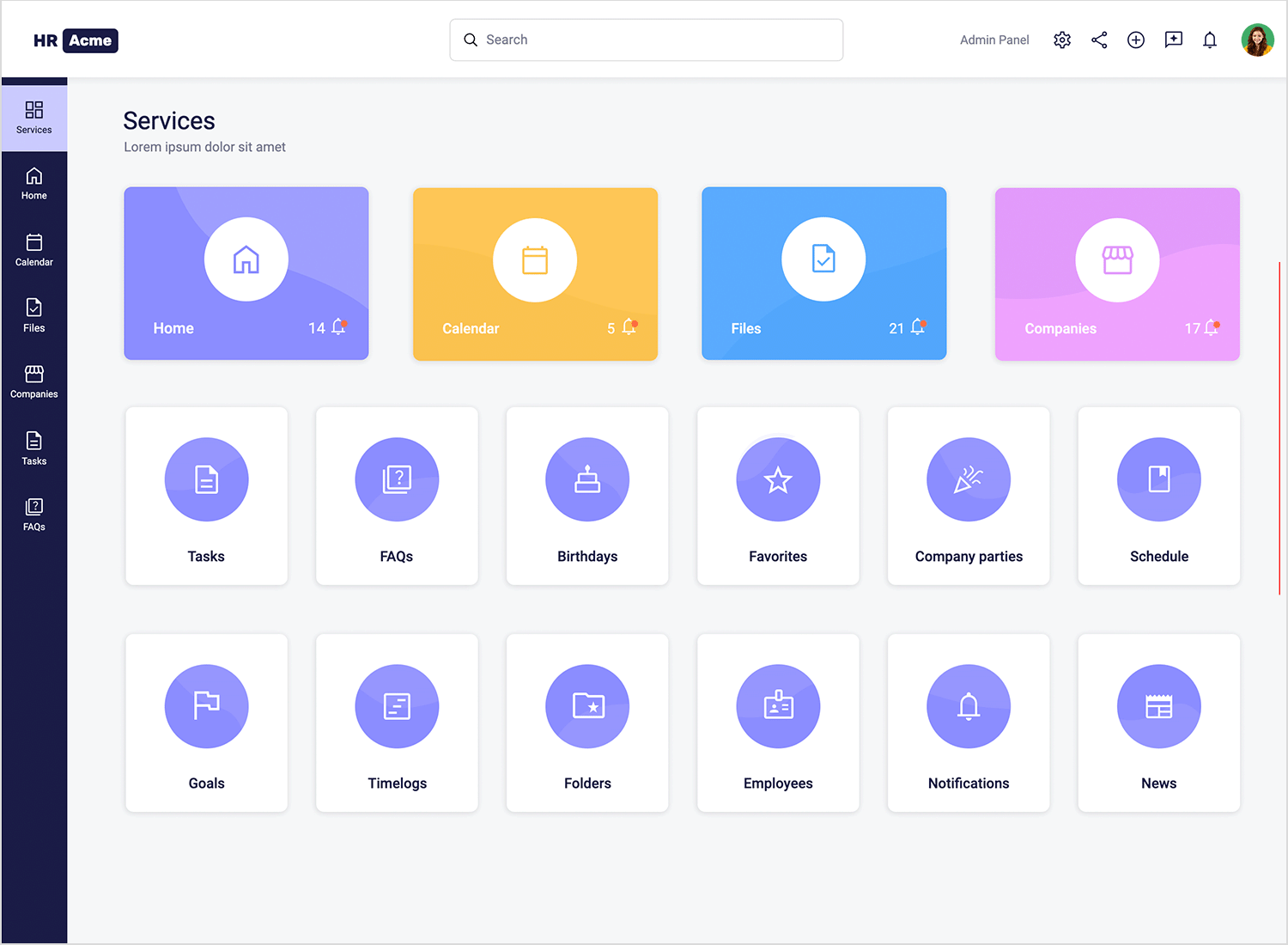Open the Birthdays tile
The width and height of the screenshot is (1288, 945).
click(x=587, y=496)
